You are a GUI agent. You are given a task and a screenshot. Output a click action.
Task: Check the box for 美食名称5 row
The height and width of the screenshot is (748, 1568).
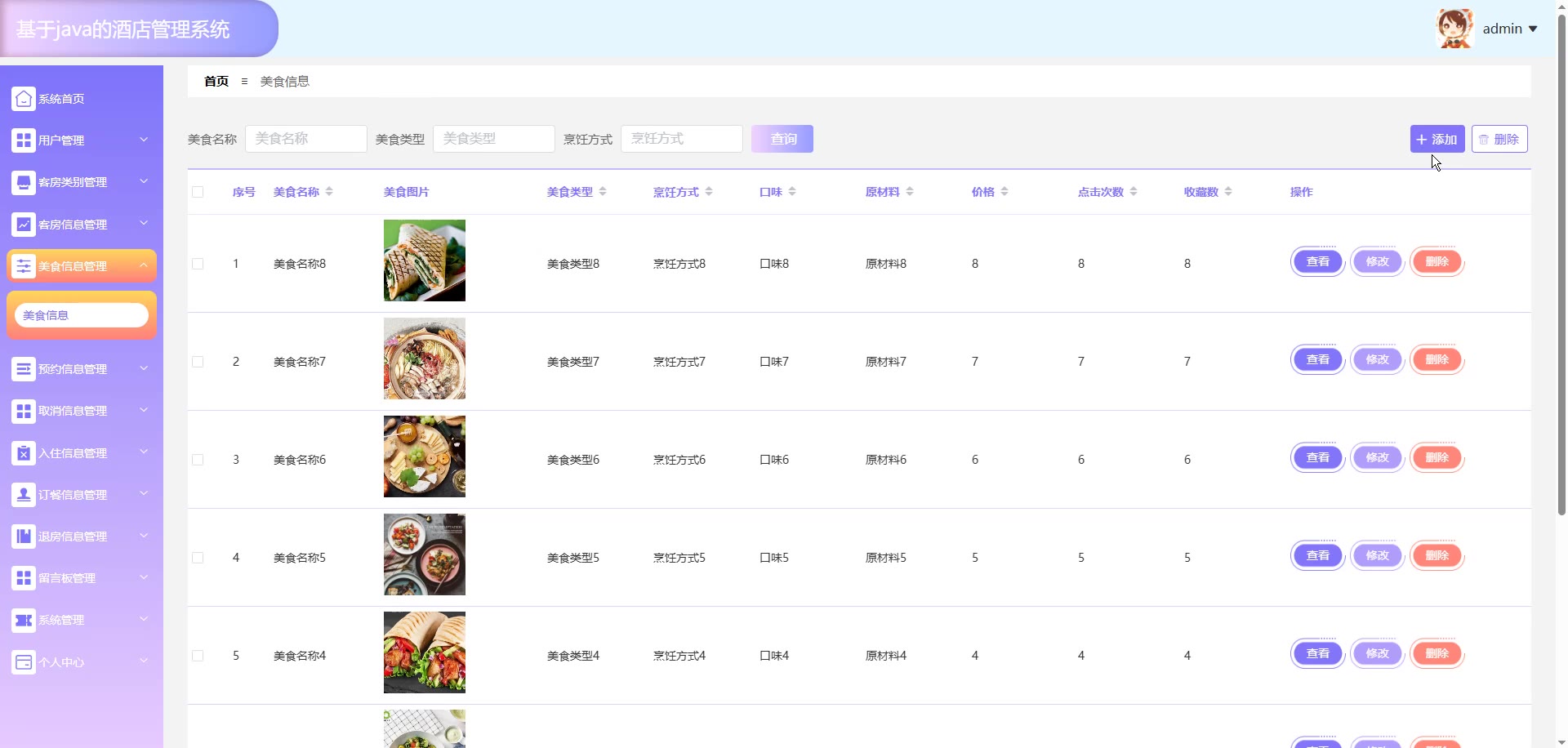(x=198, y=558)
